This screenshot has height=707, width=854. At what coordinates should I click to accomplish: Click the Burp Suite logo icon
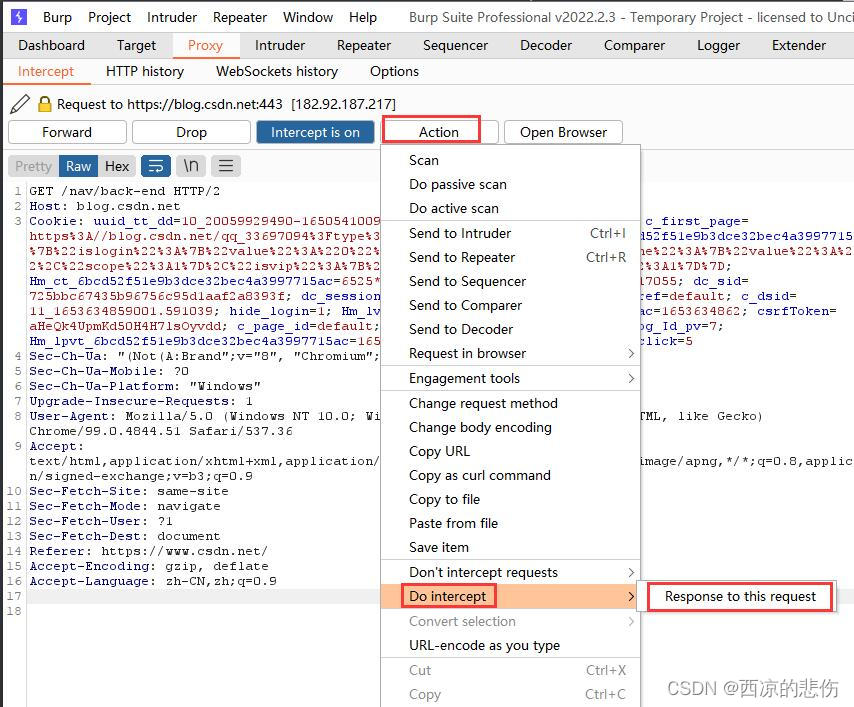(x=19, y=17)
